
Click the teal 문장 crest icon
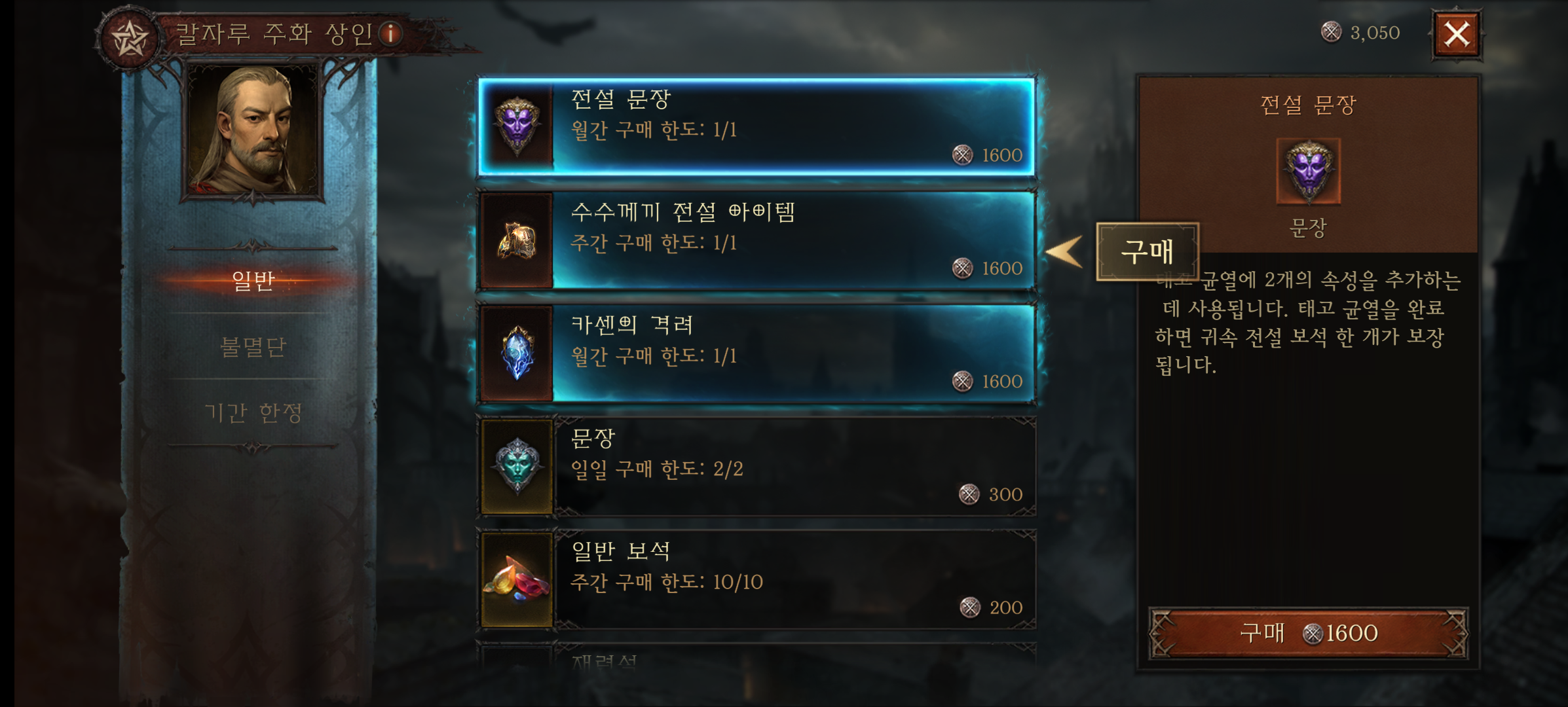tap(517, 467)
